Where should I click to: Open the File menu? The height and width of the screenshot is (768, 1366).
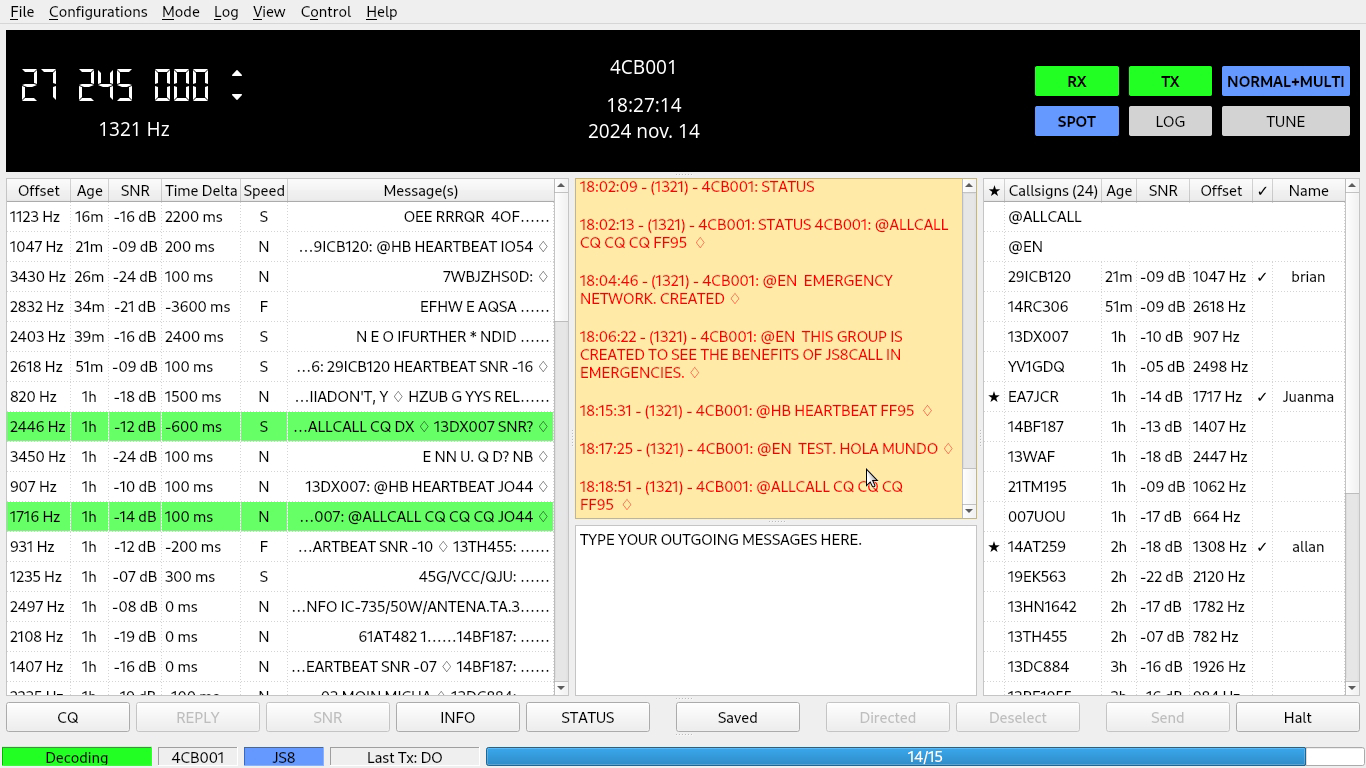coord(22,12)
